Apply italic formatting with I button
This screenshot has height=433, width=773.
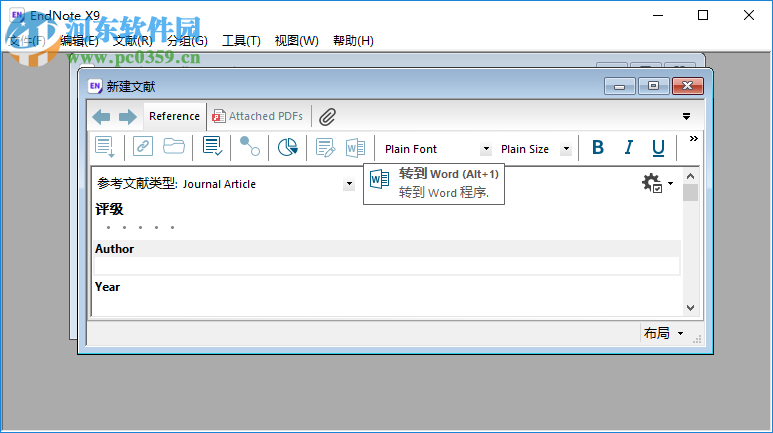(628, 147)
